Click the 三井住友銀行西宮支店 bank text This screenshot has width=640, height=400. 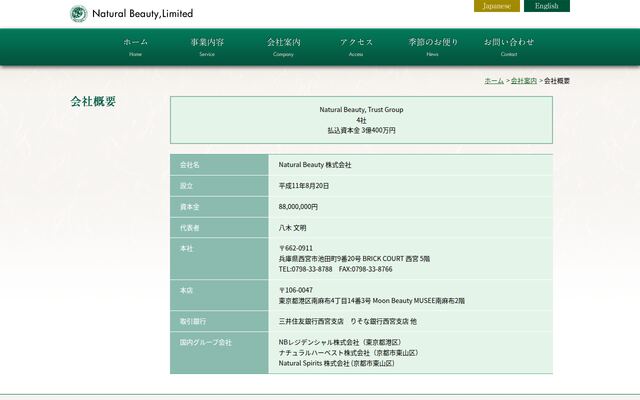[311, 322]
